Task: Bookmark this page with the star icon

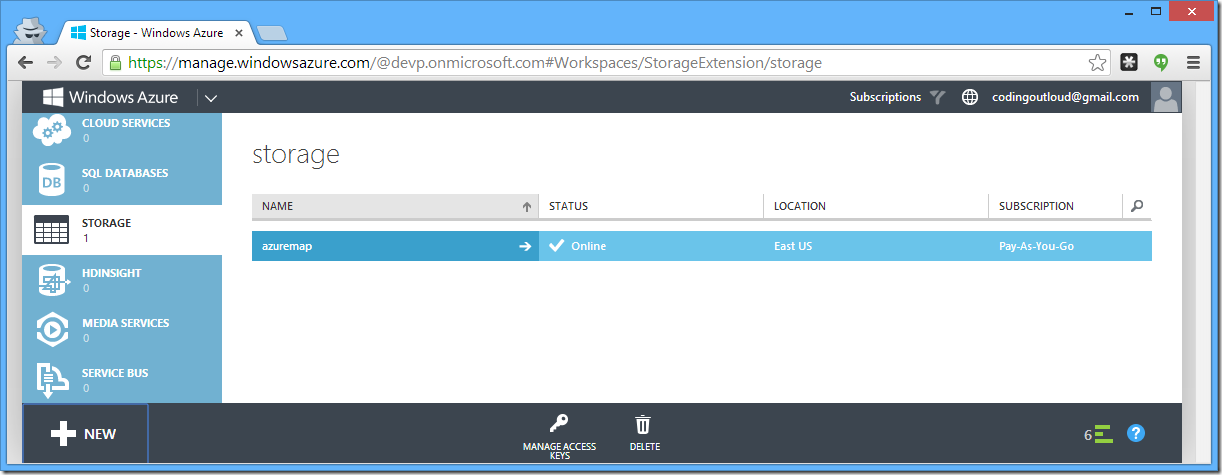Action: [x=1097, y=62]
